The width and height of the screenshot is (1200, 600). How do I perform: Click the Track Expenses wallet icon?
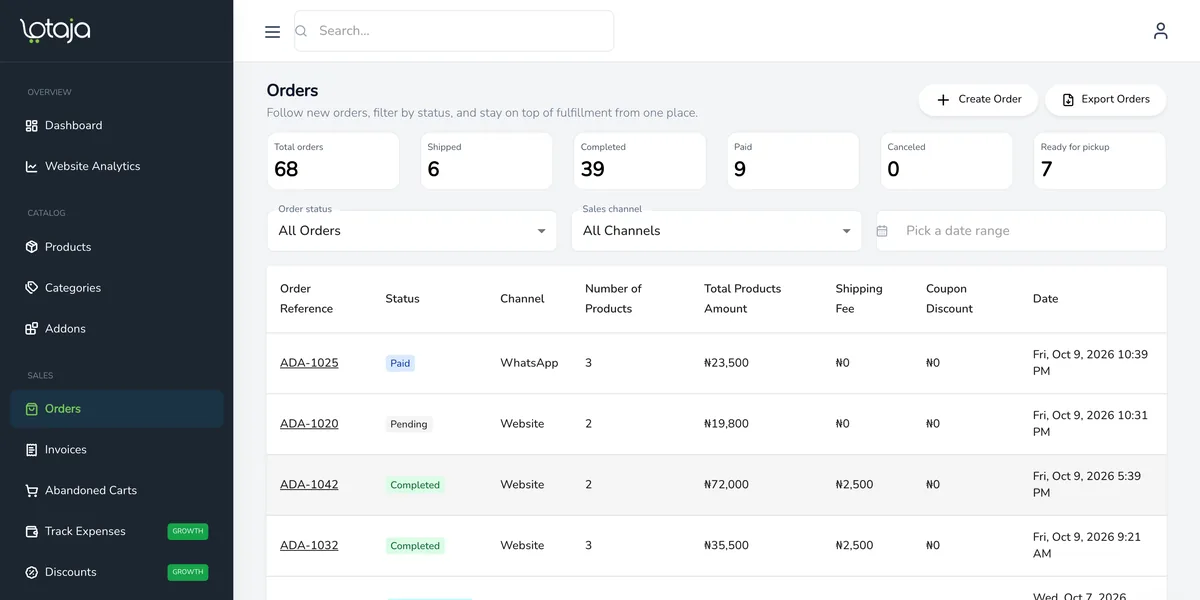[32, 532]
